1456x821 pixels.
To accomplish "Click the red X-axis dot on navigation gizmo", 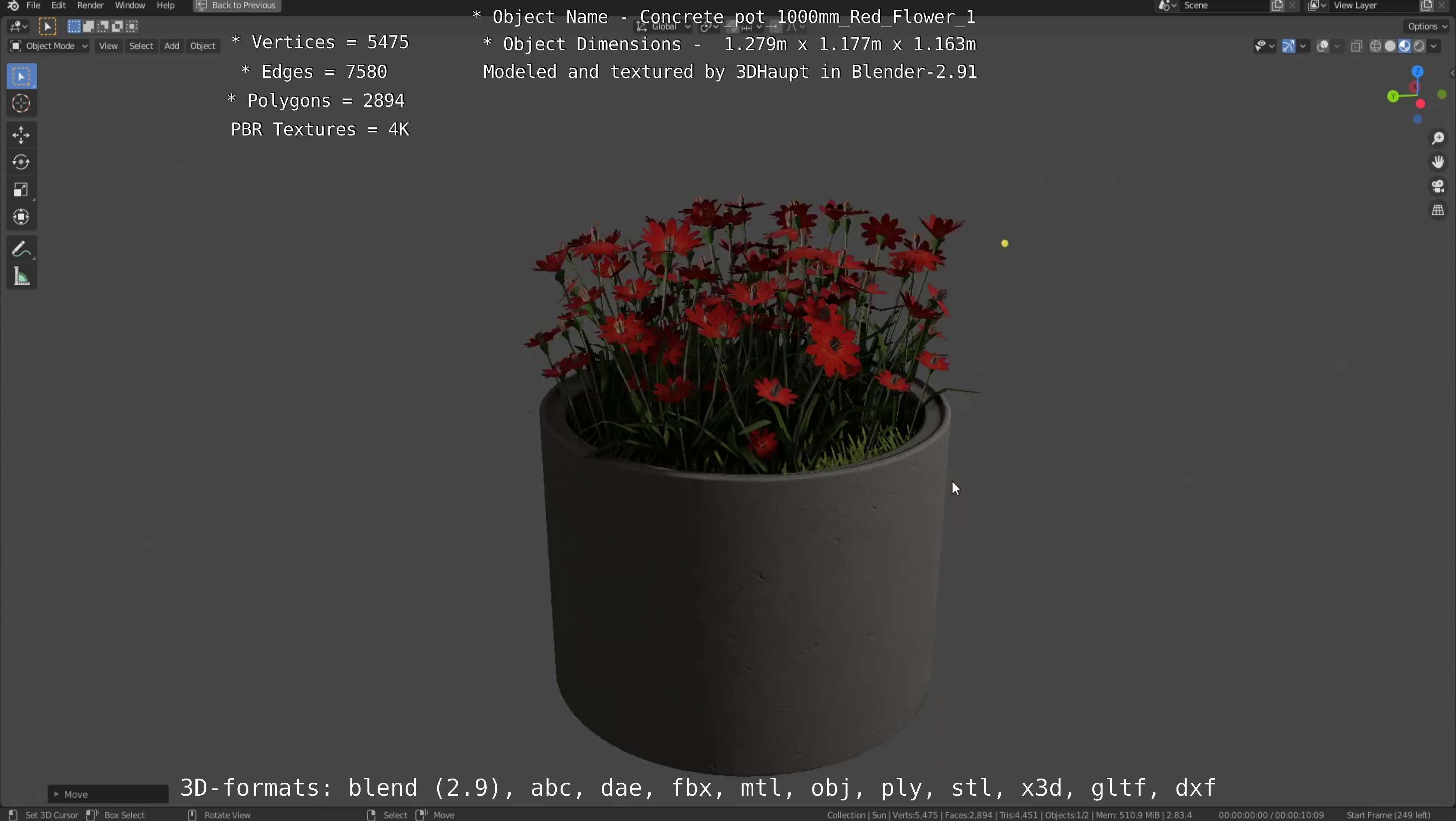I will (x=1421, y=104).
